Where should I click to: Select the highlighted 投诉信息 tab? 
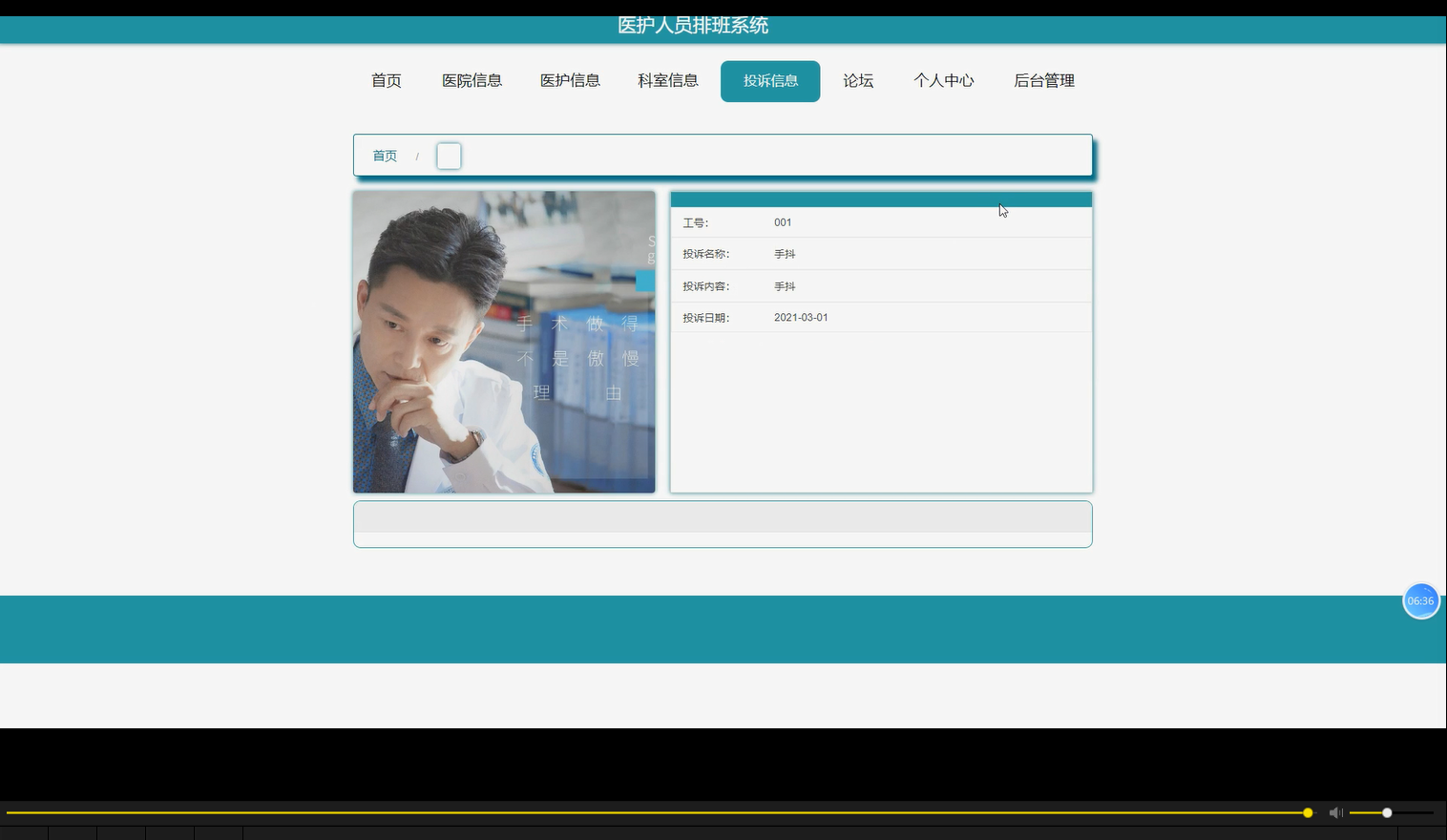click(770, 80)
